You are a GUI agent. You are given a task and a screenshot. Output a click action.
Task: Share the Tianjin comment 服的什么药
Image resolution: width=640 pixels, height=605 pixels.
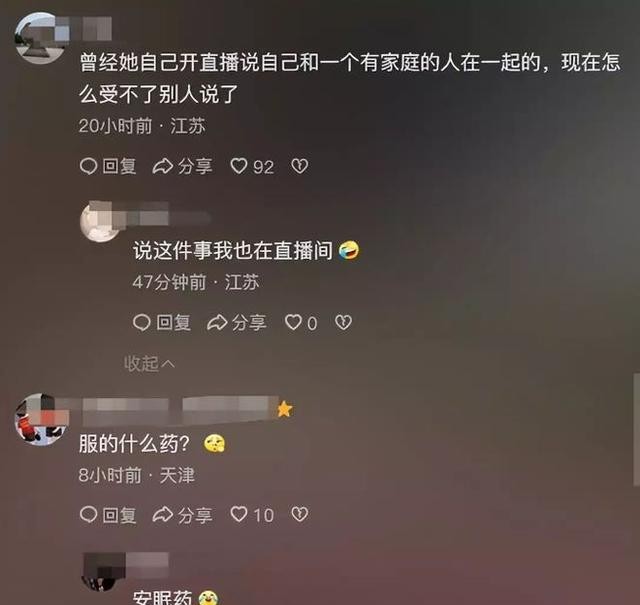(182, 515)
